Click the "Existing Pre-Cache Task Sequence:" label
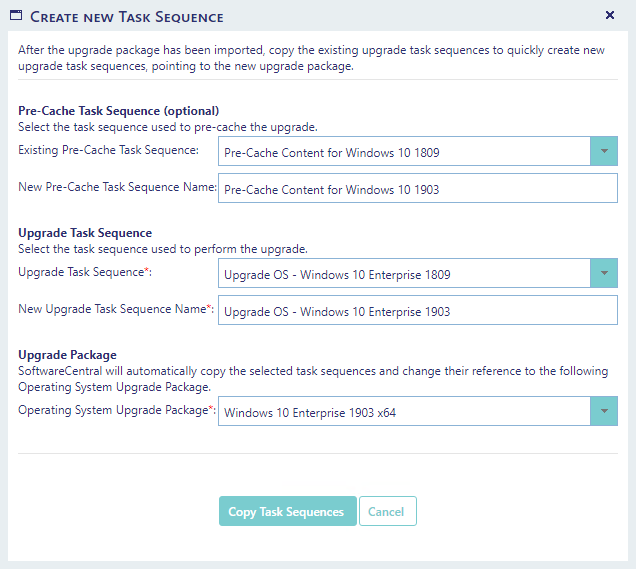Image resolution: width=636 pixels, height=569 pixels. point(109,150)
